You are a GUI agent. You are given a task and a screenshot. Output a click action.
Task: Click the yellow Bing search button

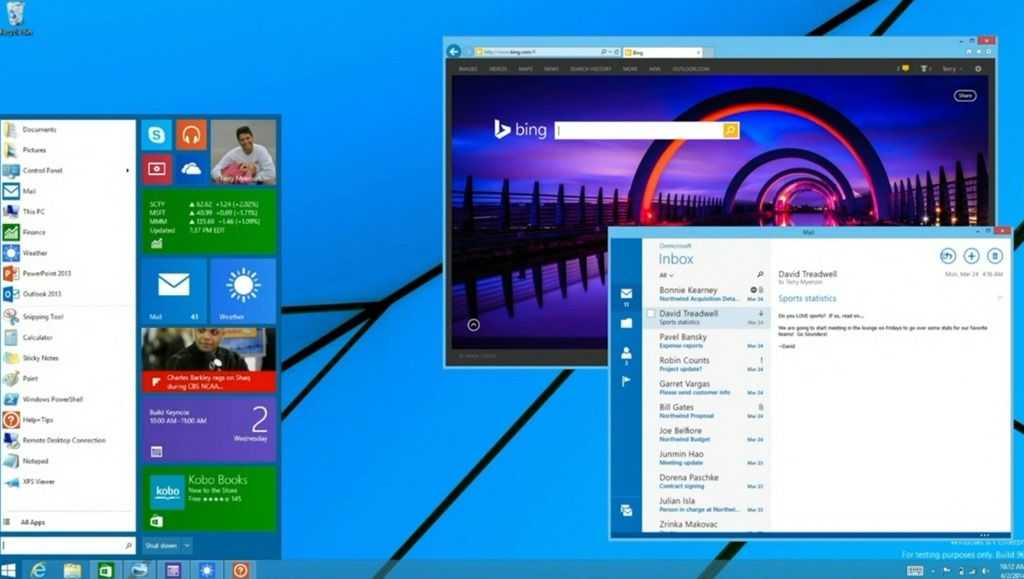(731, 131)
